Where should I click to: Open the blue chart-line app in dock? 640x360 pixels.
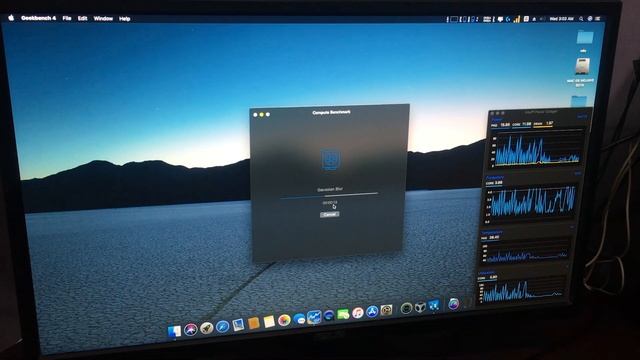coord(314,317)
